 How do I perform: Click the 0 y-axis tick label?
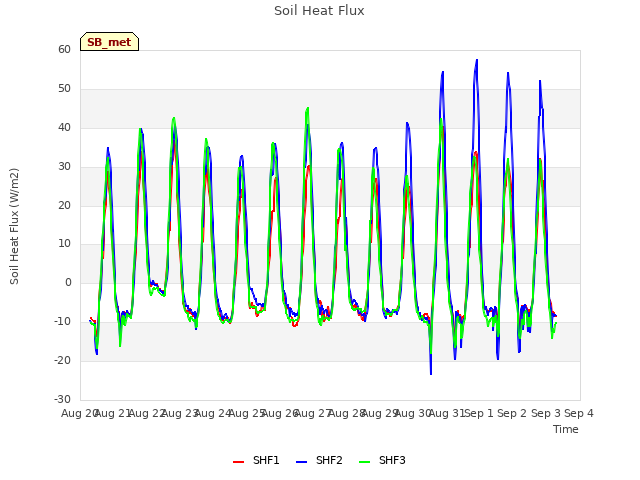click(x=68, y=282)
